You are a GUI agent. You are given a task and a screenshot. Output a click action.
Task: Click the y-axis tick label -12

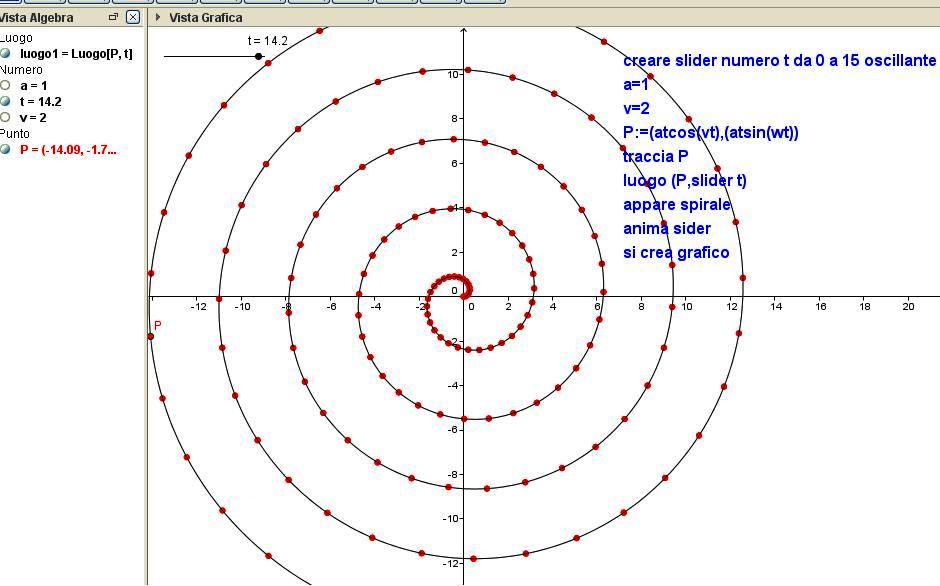pyautogui.click(x=453, y=563)
